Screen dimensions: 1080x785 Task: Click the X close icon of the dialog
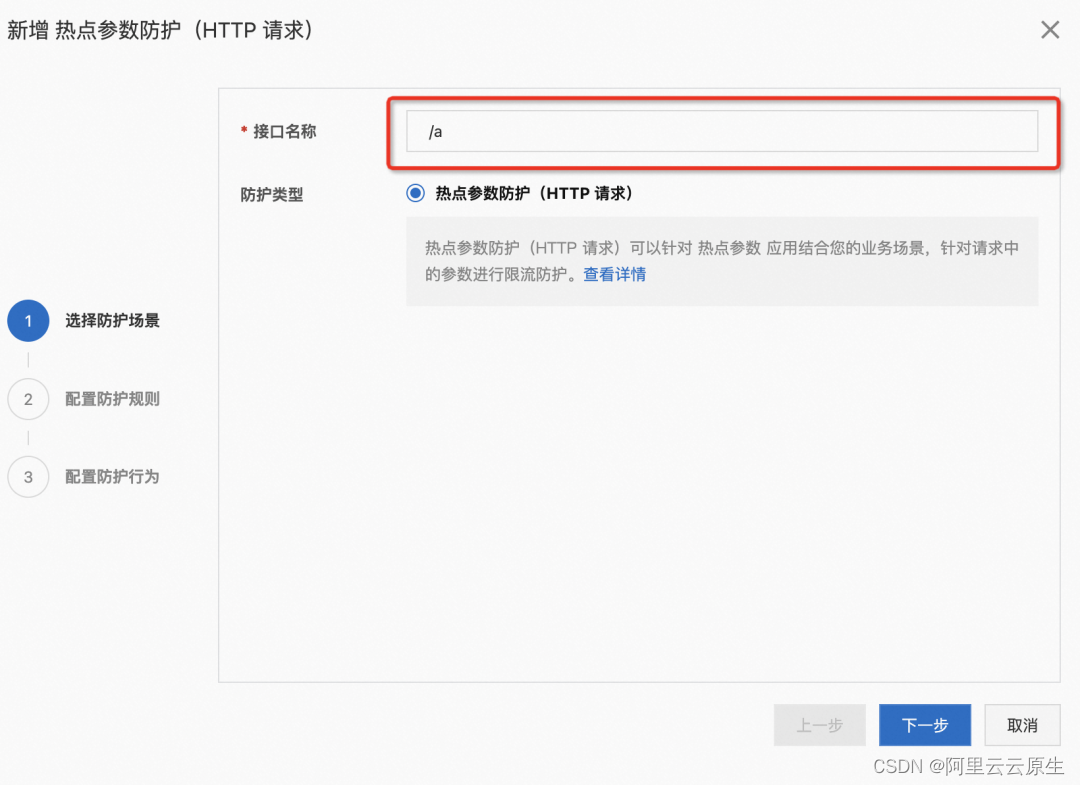[x=1050, y=30]
